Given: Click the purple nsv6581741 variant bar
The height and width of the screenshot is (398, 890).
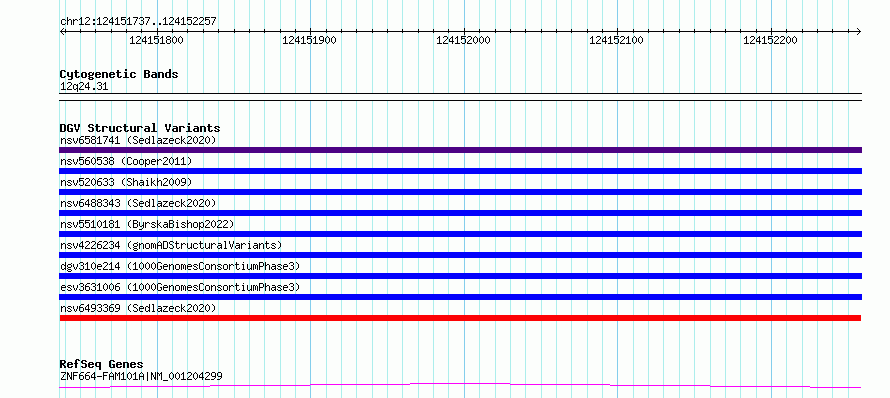Looking at the screenshot, I should [460, 150].
